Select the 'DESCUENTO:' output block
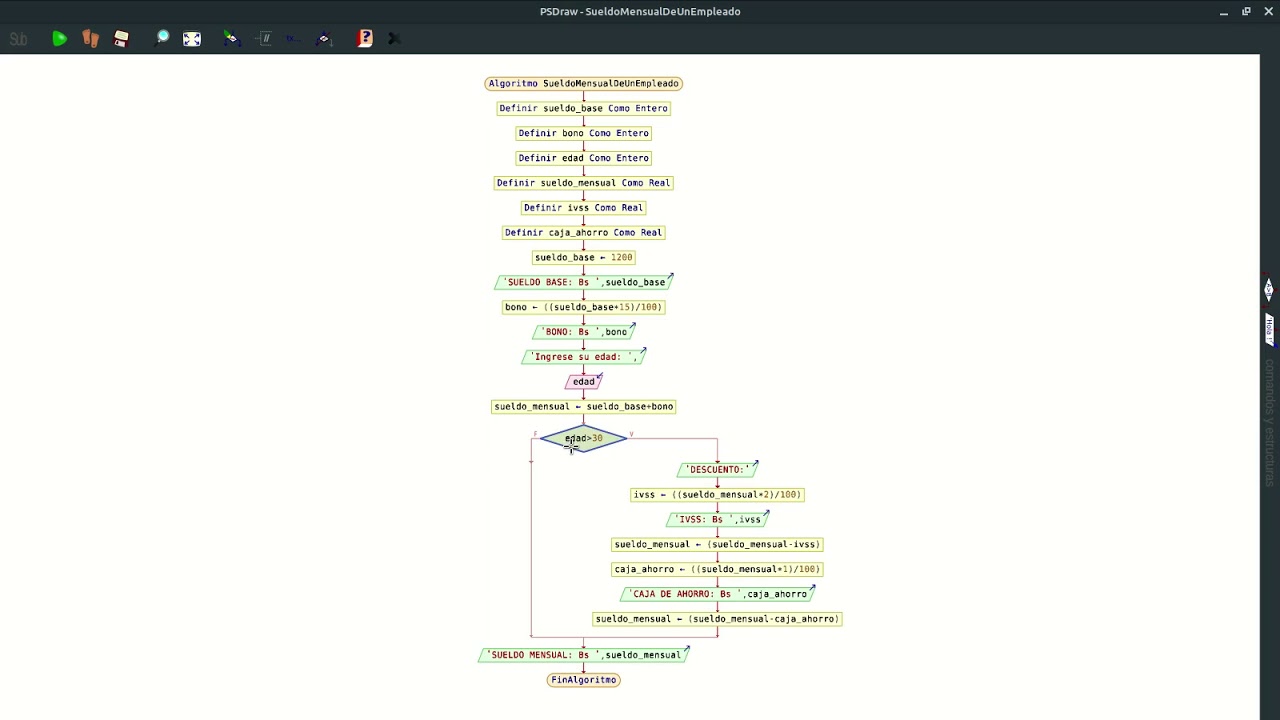This screenshot has width=1280, height=720. click(x=717, y=469)
